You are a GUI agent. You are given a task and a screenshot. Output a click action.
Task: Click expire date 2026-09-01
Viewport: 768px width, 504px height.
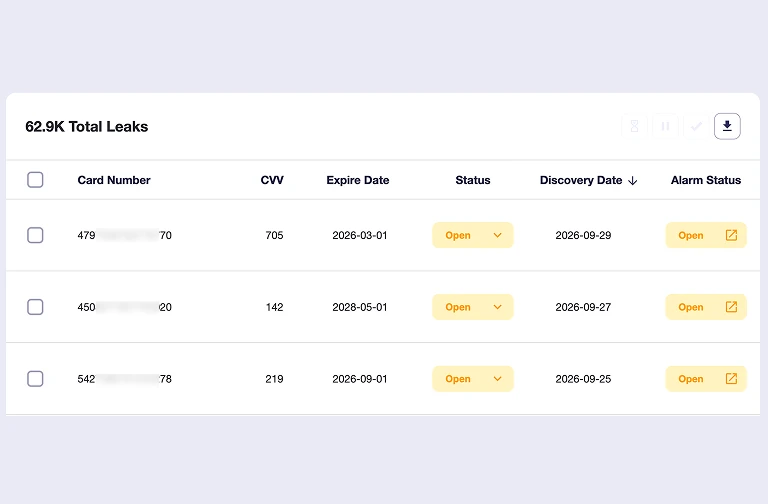coord(360,379)
